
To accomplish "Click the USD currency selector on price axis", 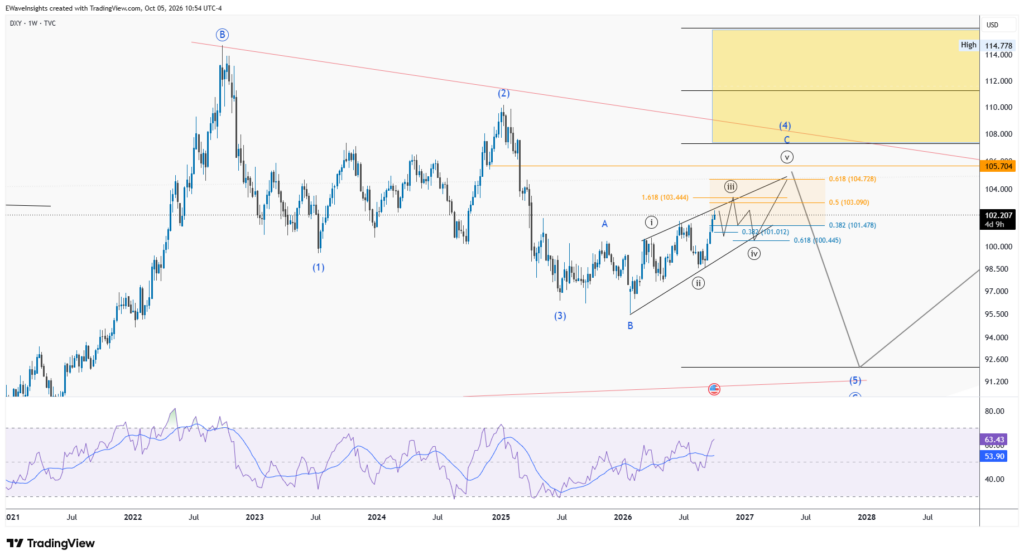I will (x=992, y=25).
